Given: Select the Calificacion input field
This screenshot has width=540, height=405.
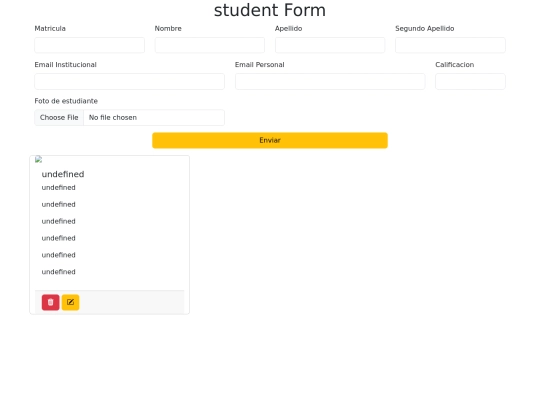Looking at the screenshot, I should [470, 82].
